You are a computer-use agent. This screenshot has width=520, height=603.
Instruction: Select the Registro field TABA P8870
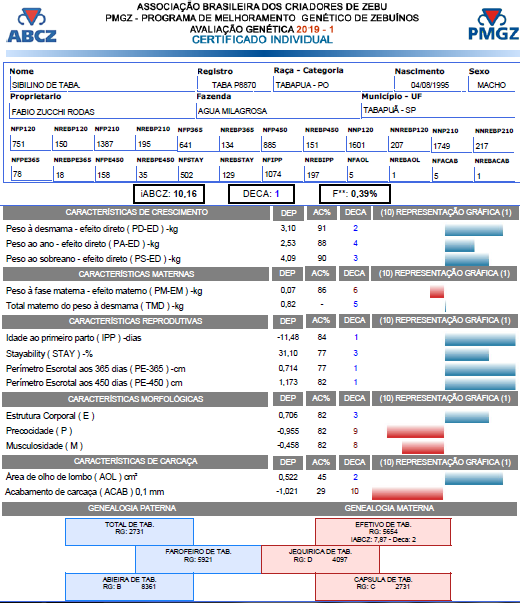(234, 85)
